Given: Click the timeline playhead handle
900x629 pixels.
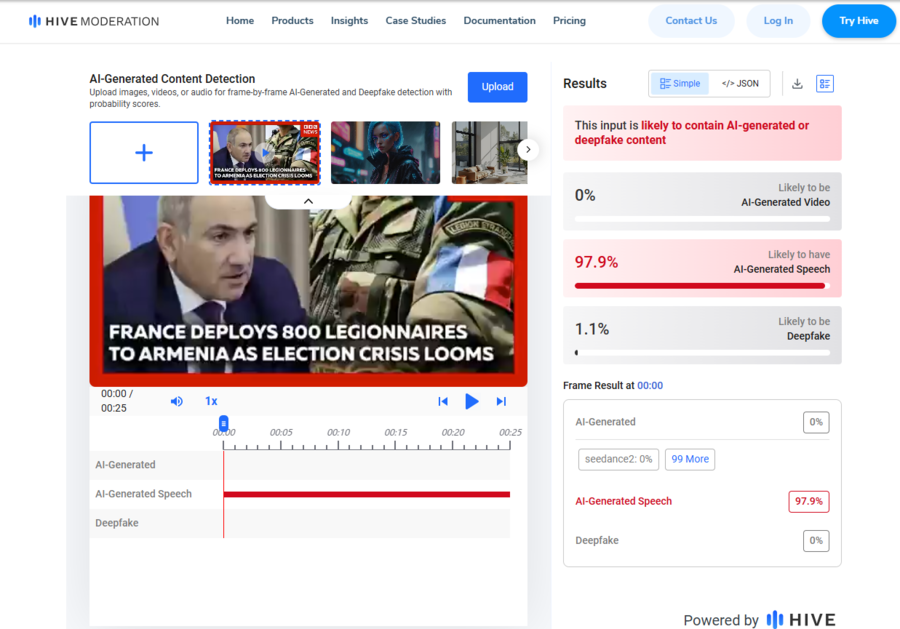Looking at the screenshot, I should [x=223, y=424].
